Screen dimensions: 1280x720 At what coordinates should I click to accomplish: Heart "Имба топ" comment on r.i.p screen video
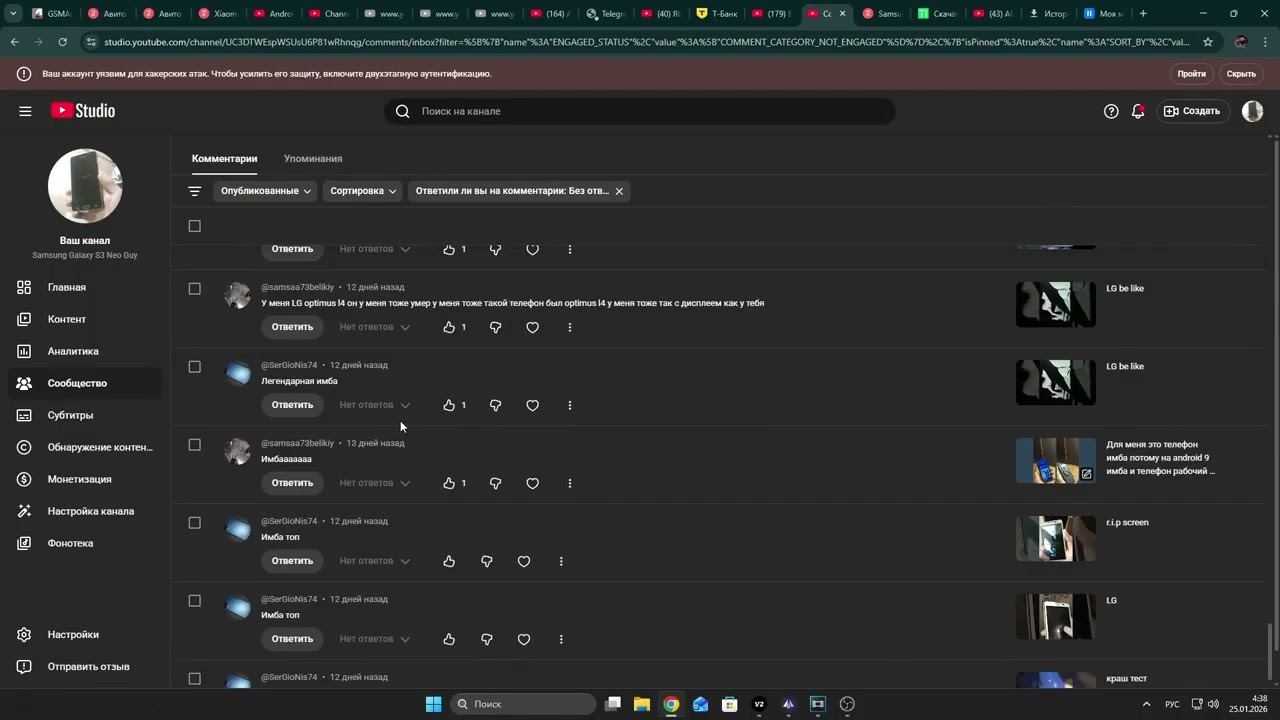tap(524, 561)
